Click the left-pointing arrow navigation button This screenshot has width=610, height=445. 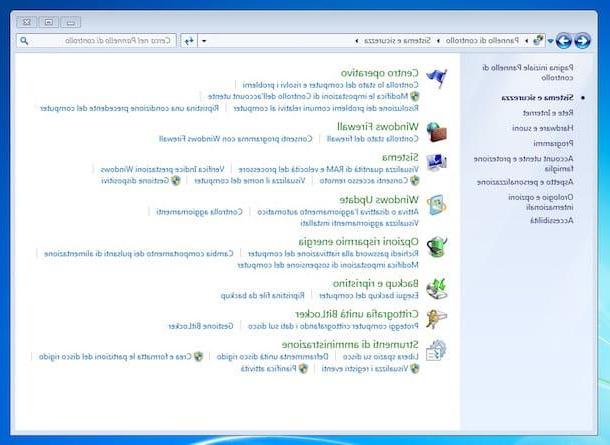564,40
